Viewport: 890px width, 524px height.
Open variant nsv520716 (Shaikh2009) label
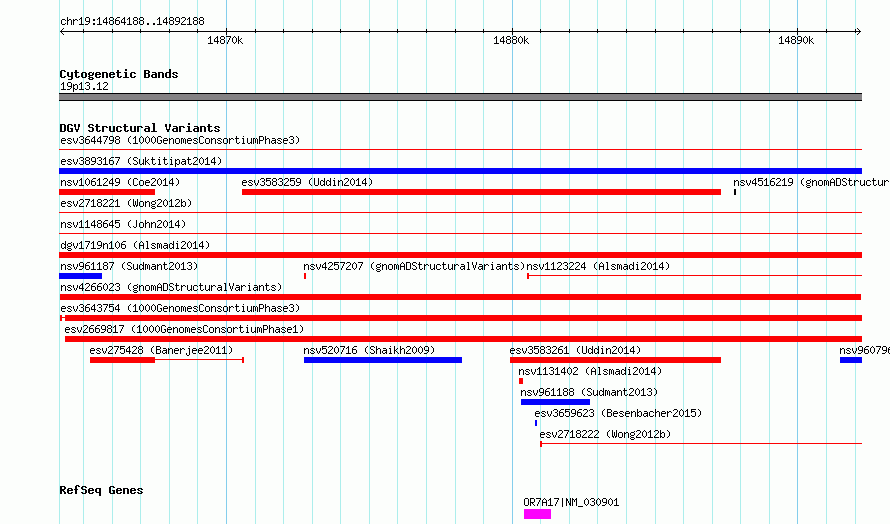point(369,350)
